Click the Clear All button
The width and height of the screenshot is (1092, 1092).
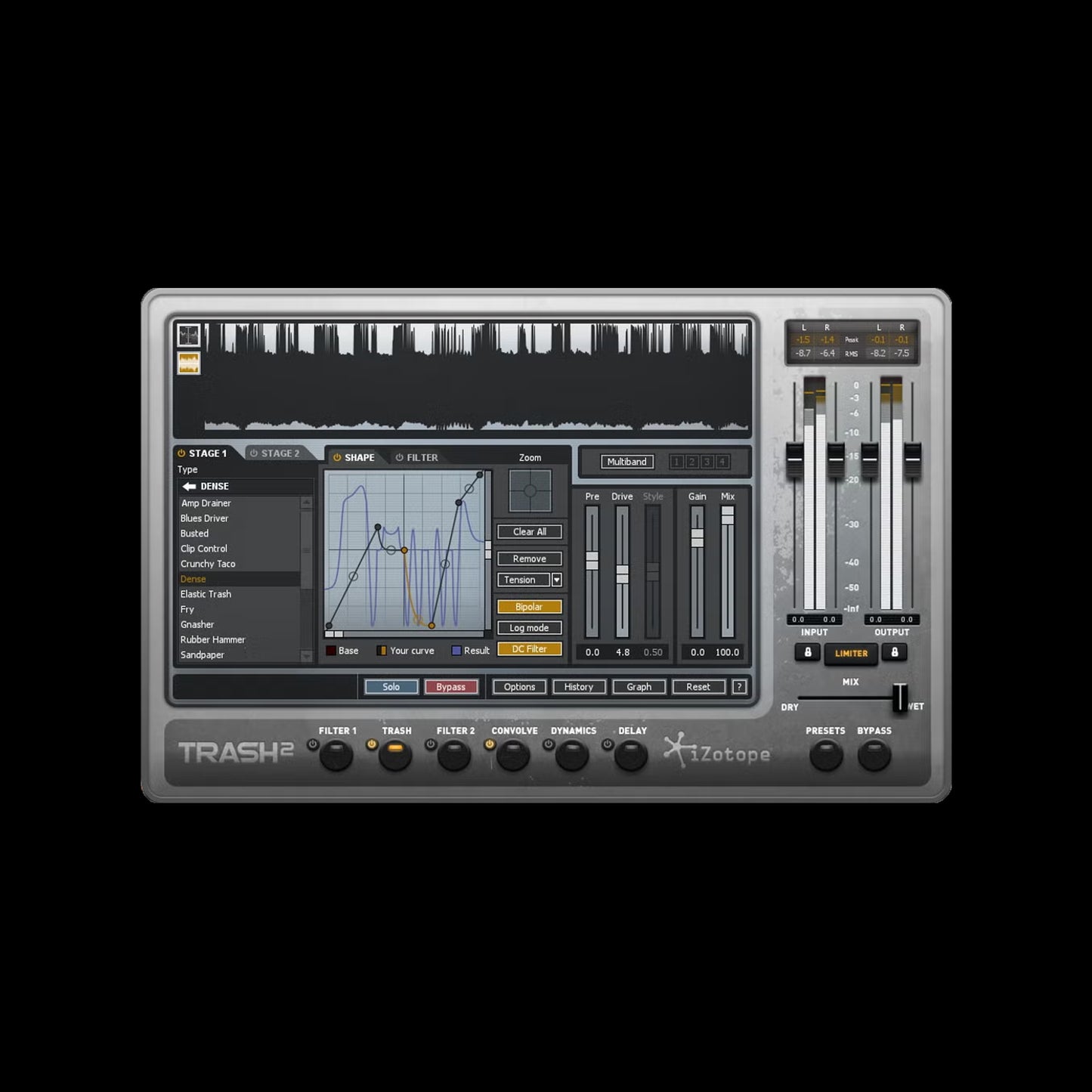tap(529, 532)
